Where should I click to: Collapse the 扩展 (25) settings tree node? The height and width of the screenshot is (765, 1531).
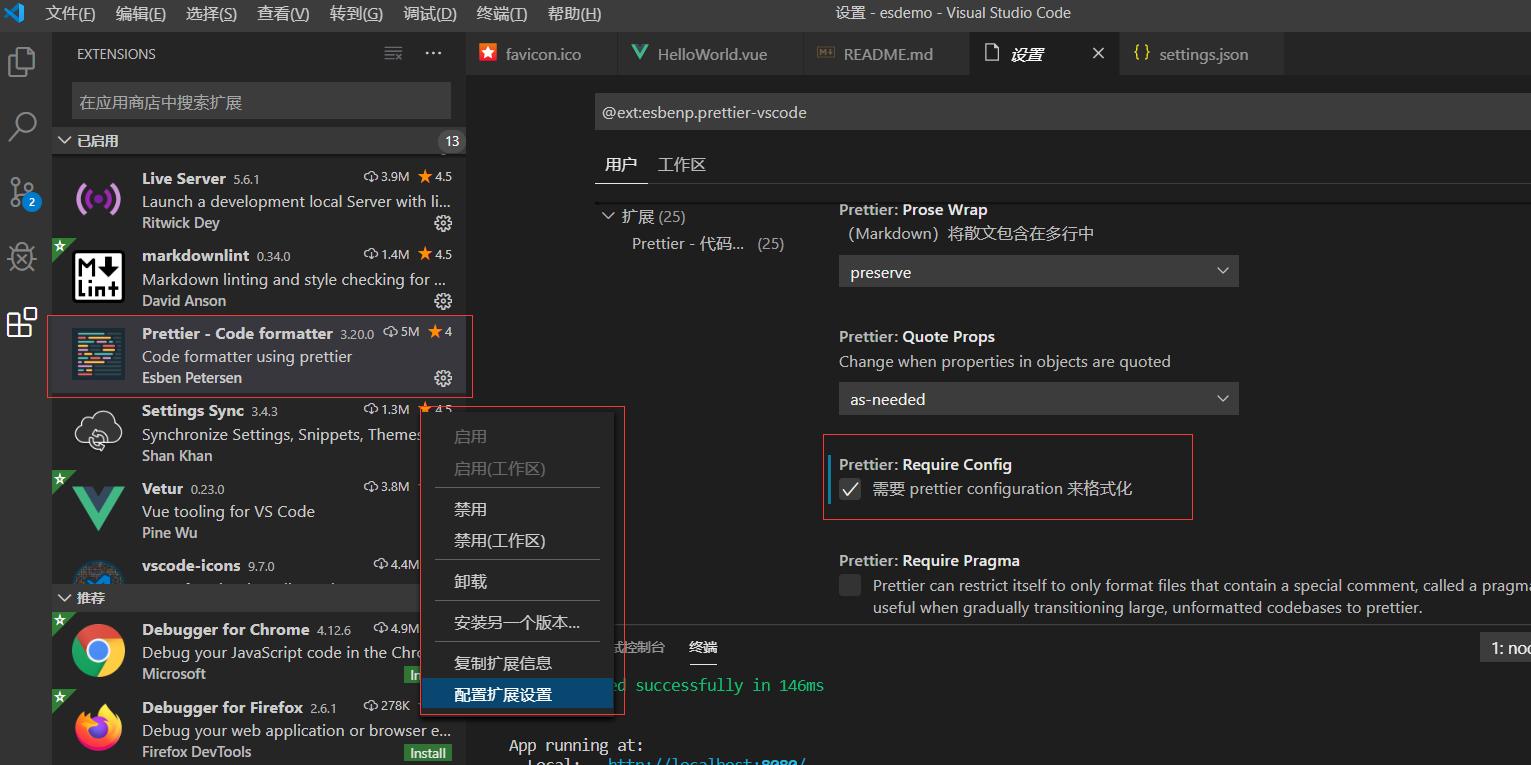(608, 216)
